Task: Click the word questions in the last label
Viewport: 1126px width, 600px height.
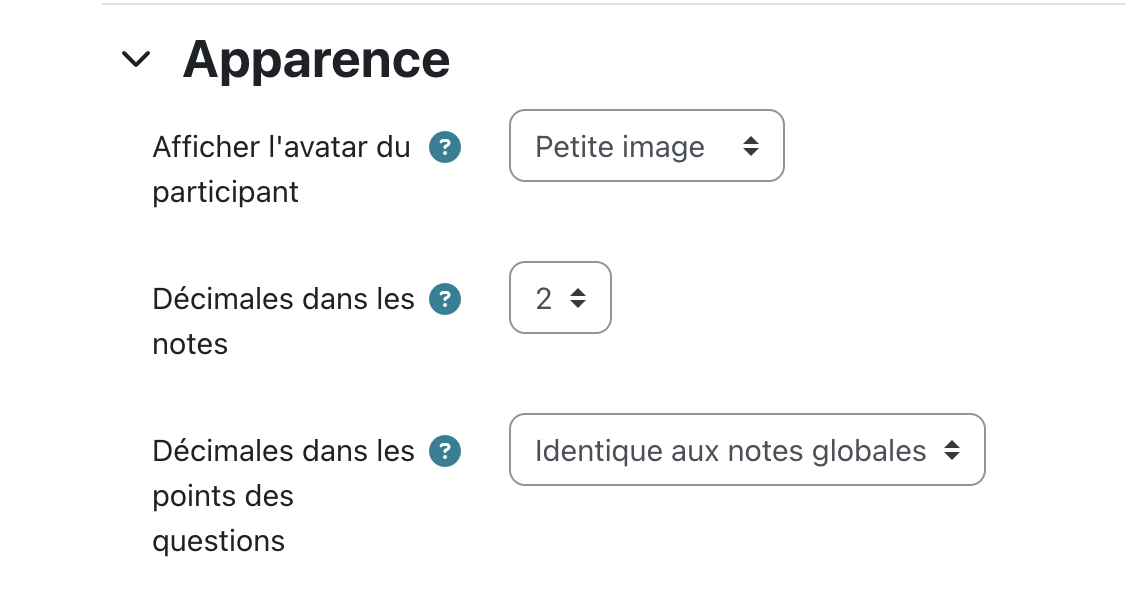Action: tap(218, 541)
